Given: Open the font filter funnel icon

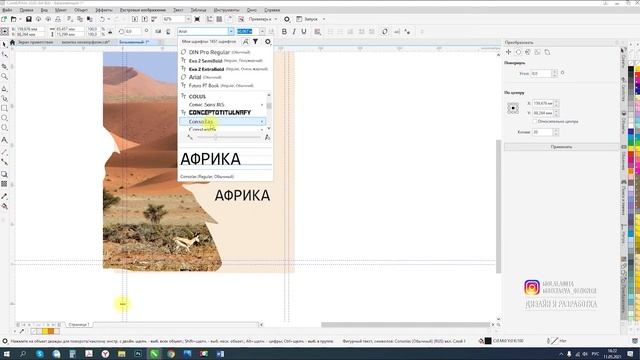Looking at the screenshot, I should pos(256,42).
